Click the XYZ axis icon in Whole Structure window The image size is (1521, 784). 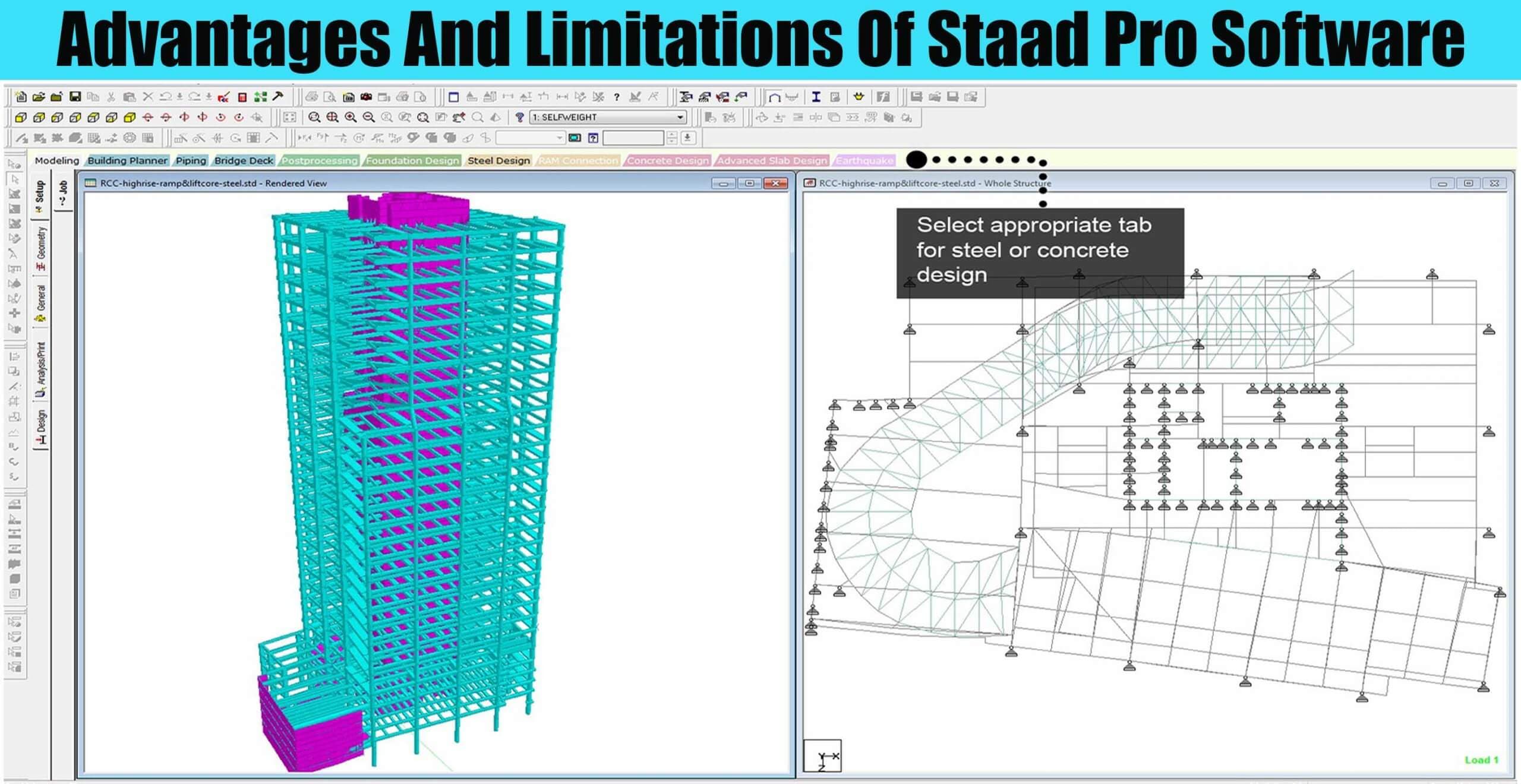pyautogui.click(x=822, y=755)
